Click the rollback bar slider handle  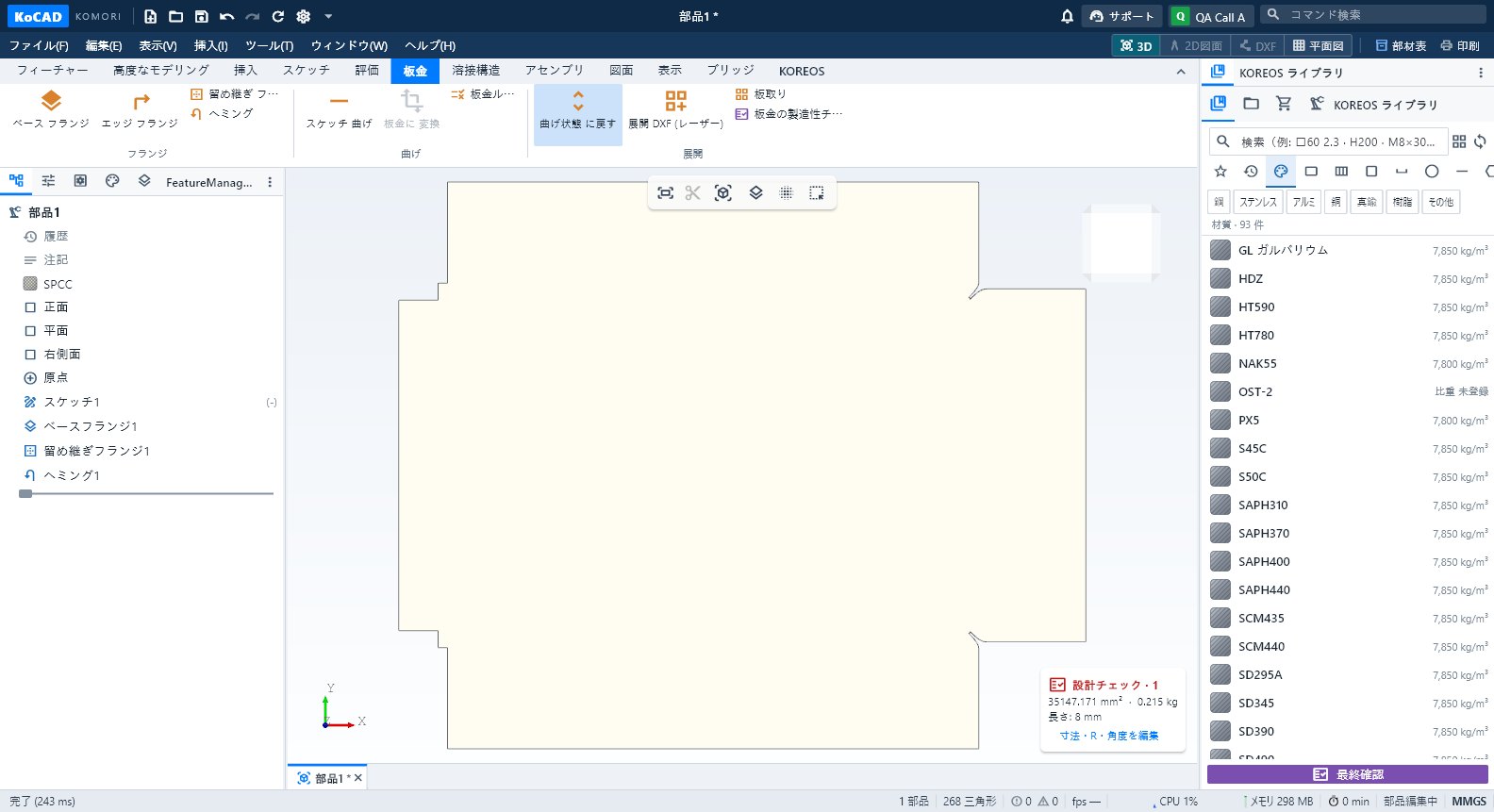[25, 493]
